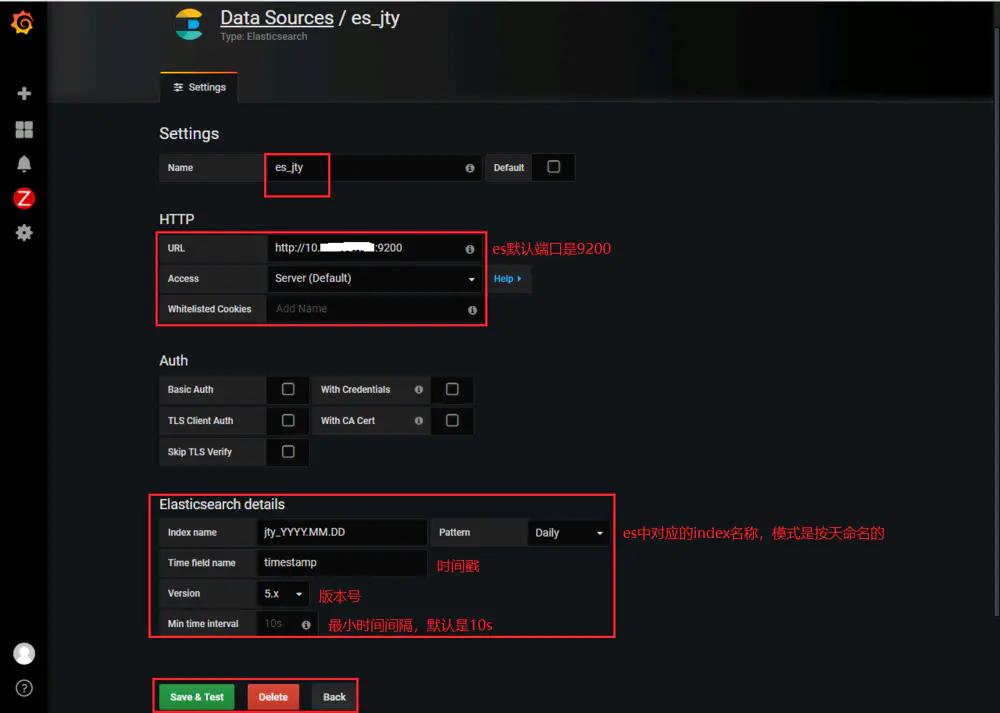Click the HTTP section heading

coord(177,219)
